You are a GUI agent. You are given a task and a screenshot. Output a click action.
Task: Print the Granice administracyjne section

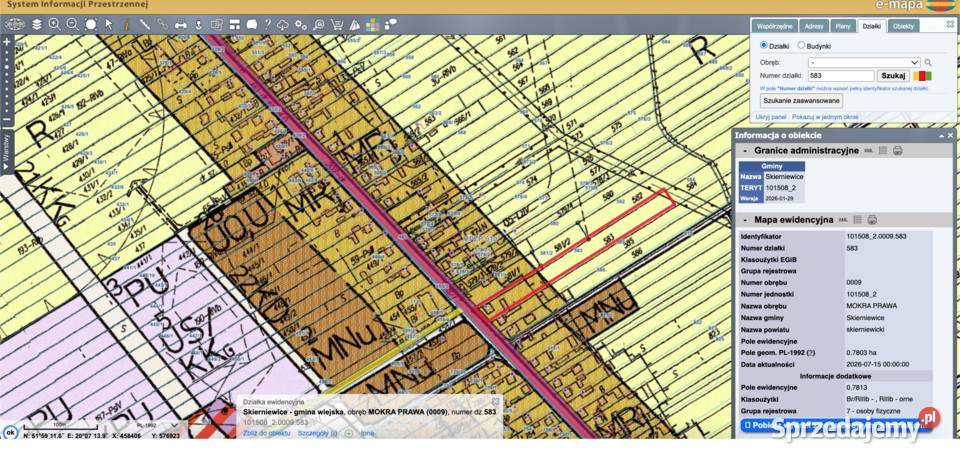pos(898,151)
